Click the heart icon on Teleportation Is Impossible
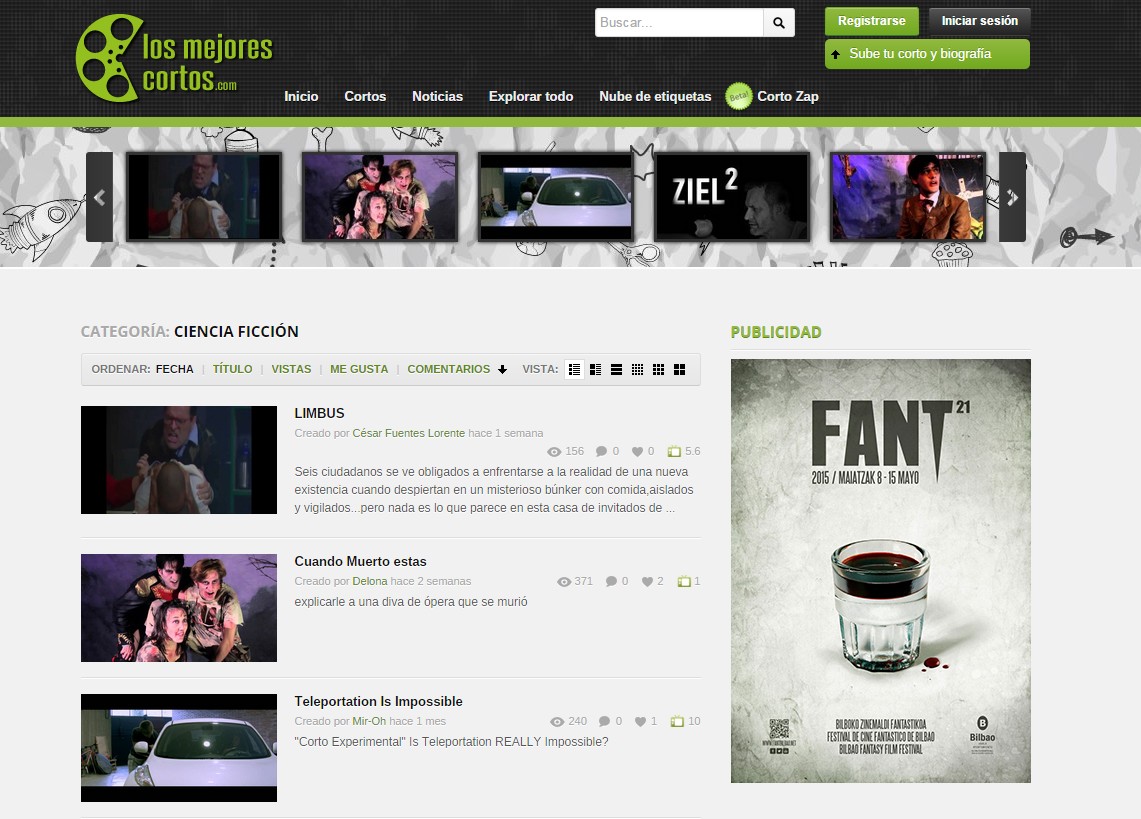 640,722
